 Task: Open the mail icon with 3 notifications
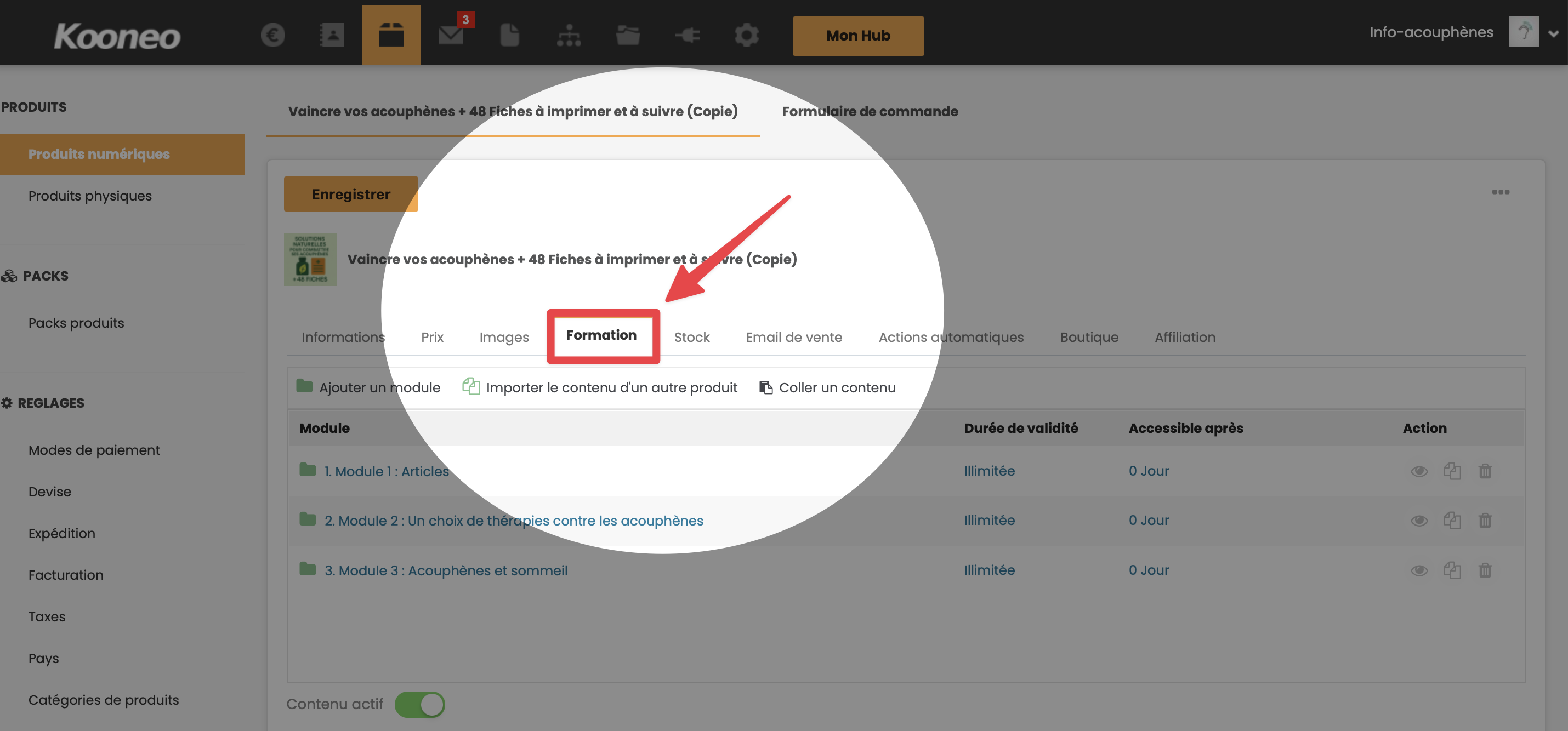tap(451, 35)
